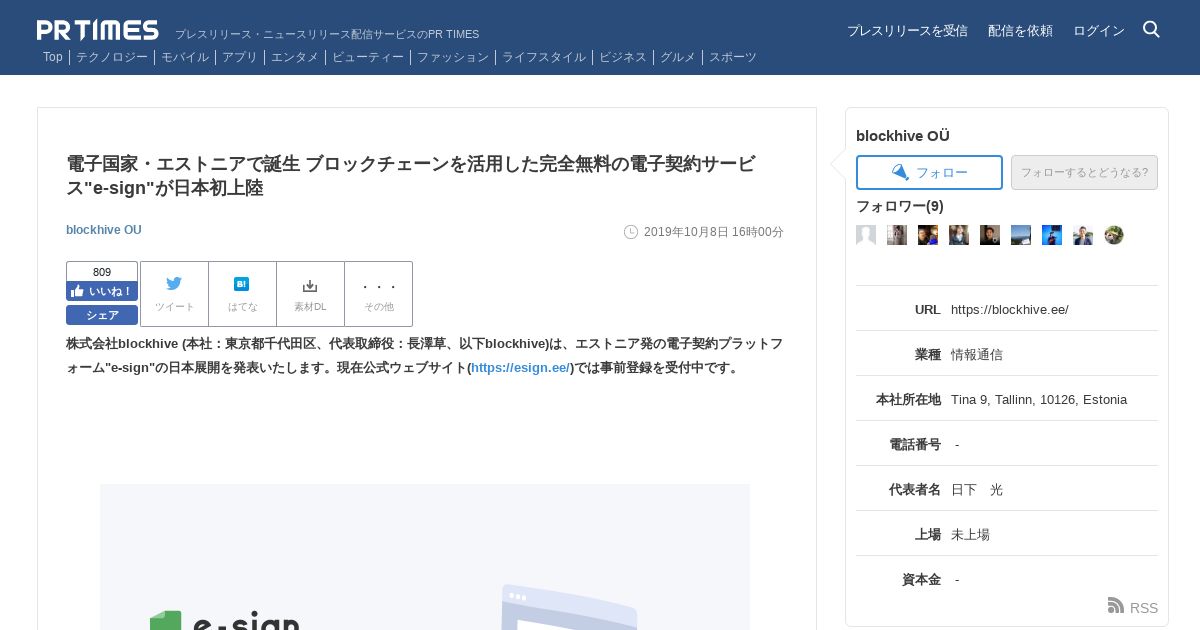Open the first follower avatar
Viewport: 1200px width, 630px height.
point(866,235)
